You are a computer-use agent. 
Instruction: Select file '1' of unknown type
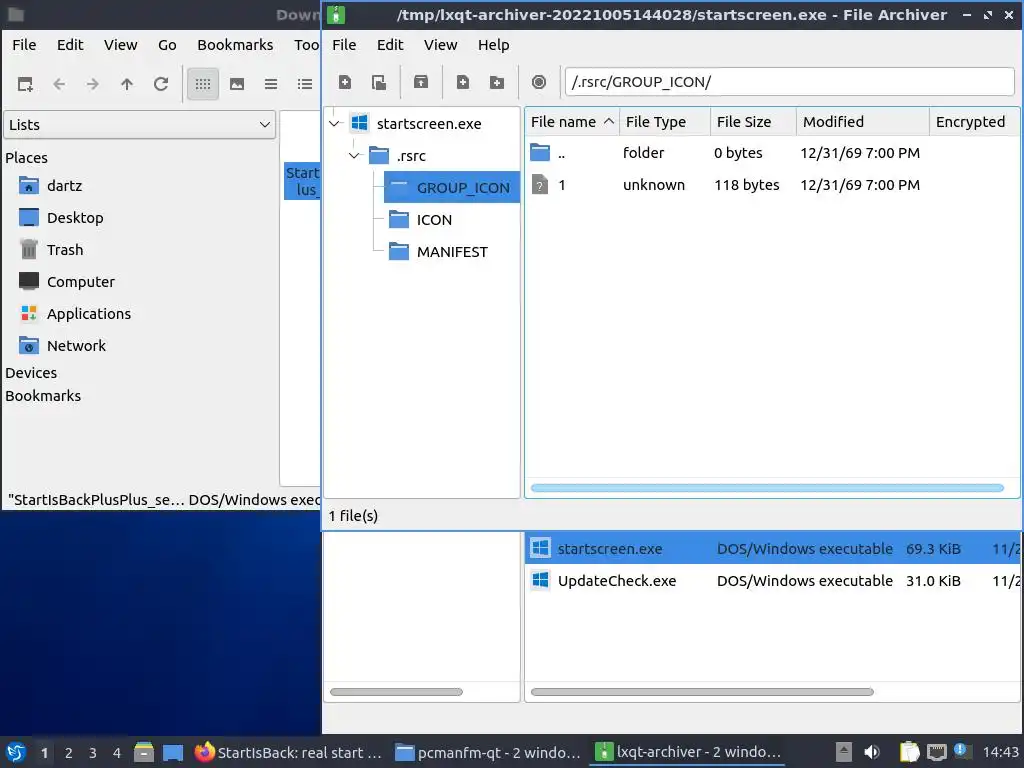771,185
